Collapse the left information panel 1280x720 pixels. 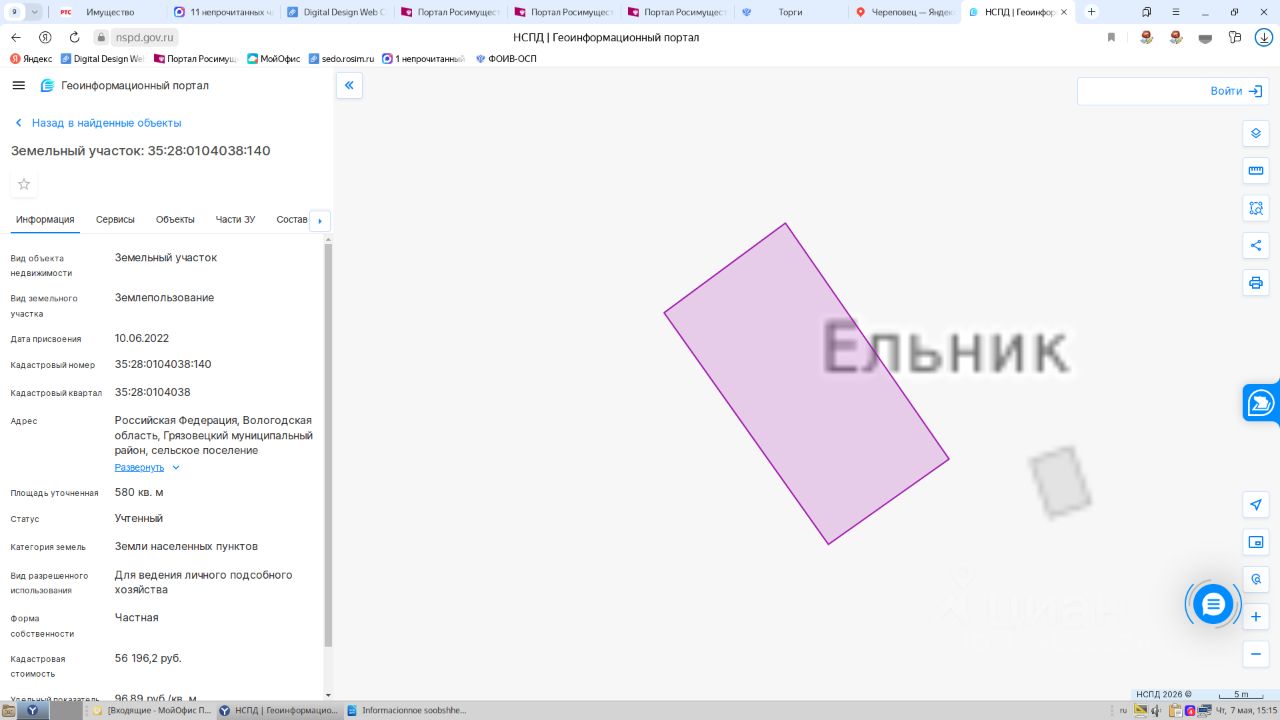pos(349,85)
